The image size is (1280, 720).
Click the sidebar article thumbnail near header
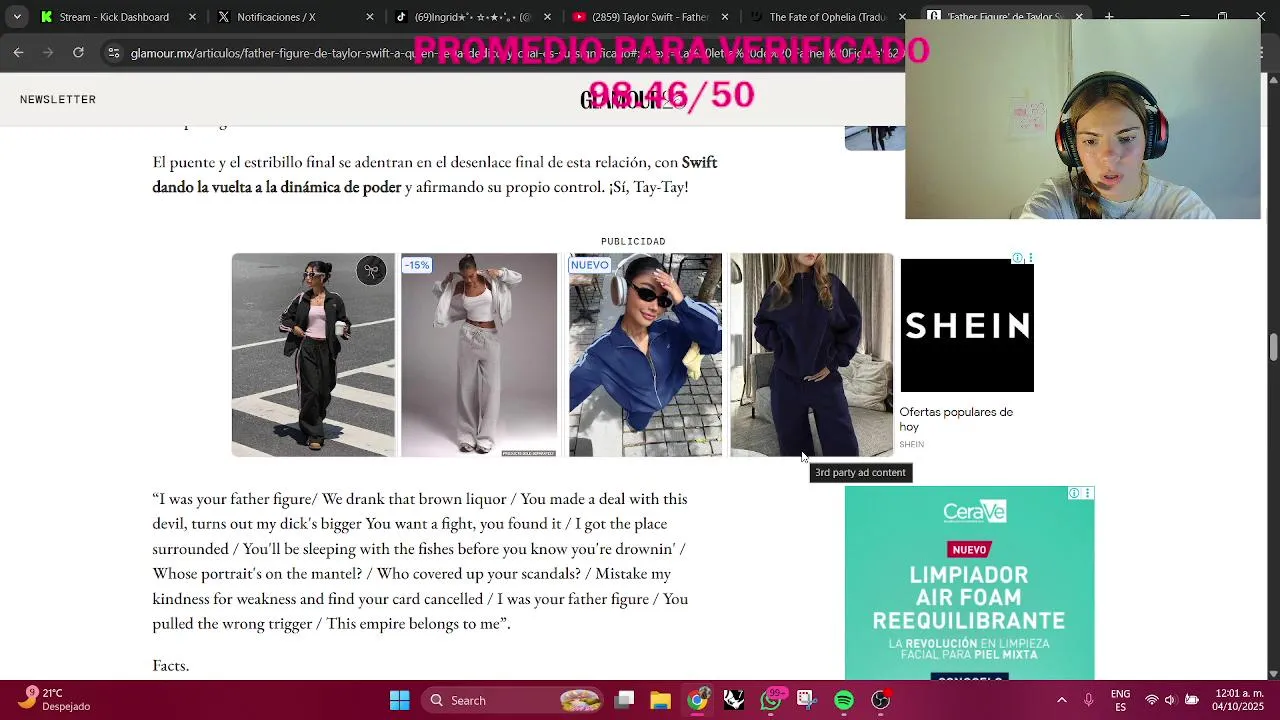click(874, 138)
